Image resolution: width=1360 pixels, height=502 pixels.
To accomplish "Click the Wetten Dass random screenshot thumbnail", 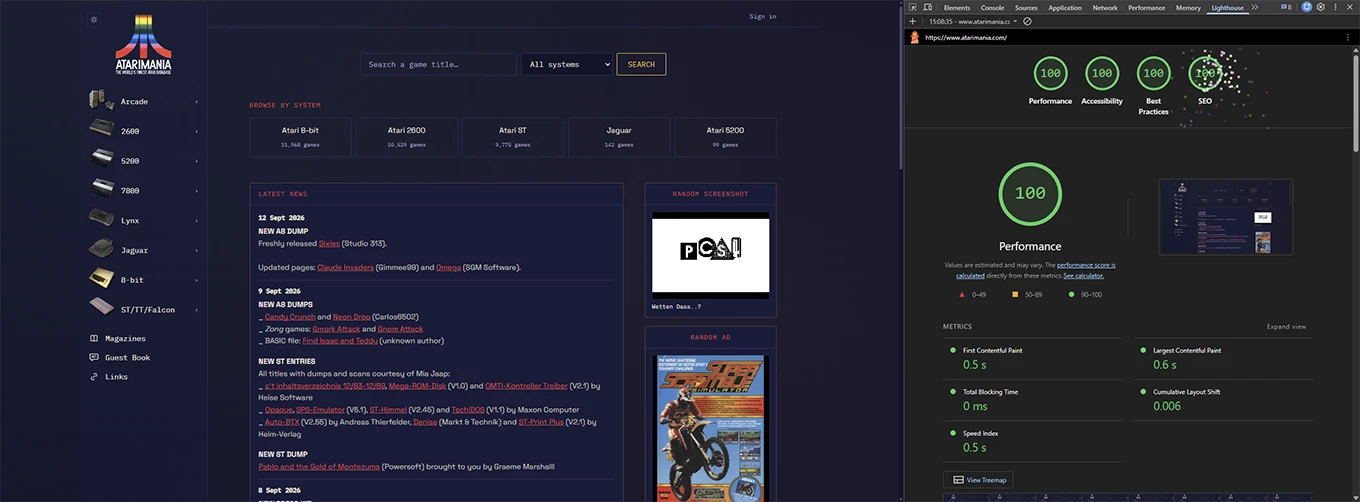I will coord(711,254).
